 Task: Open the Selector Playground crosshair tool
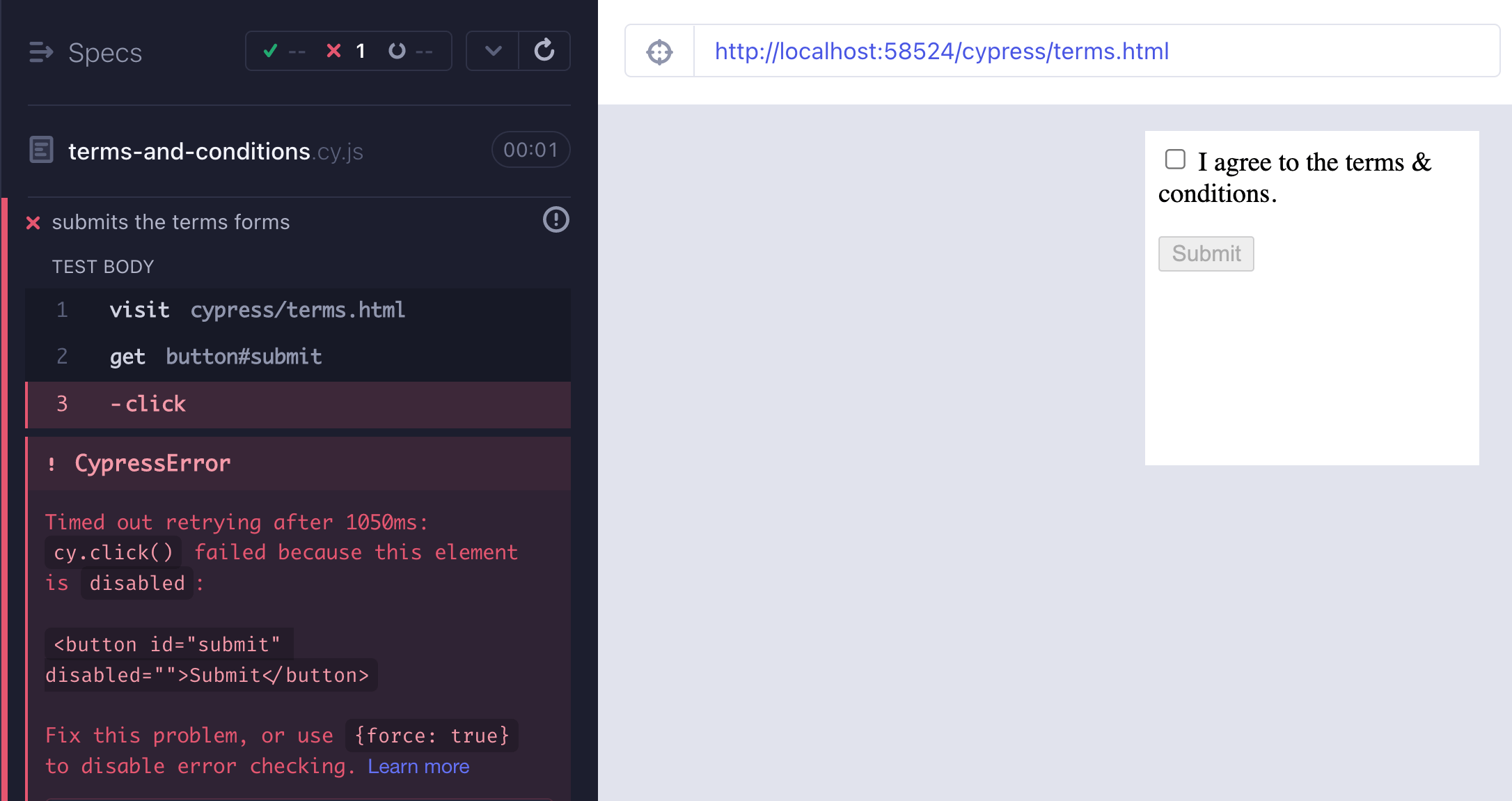[658, 51]
